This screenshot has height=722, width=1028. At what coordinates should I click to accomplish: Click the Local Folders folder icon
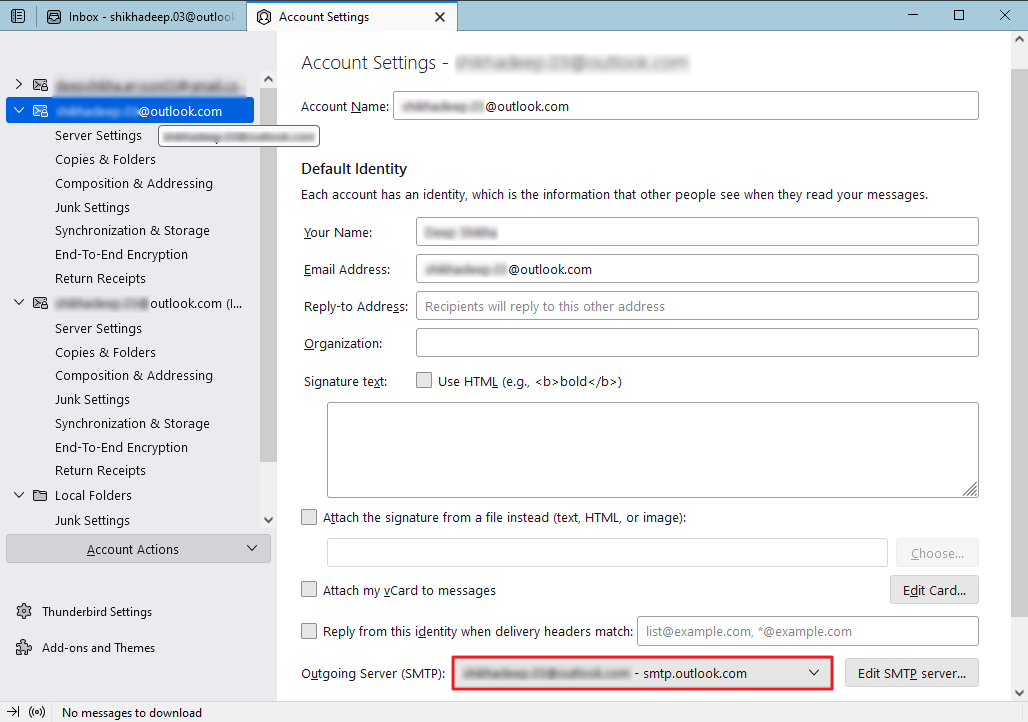tap(41, 495)
